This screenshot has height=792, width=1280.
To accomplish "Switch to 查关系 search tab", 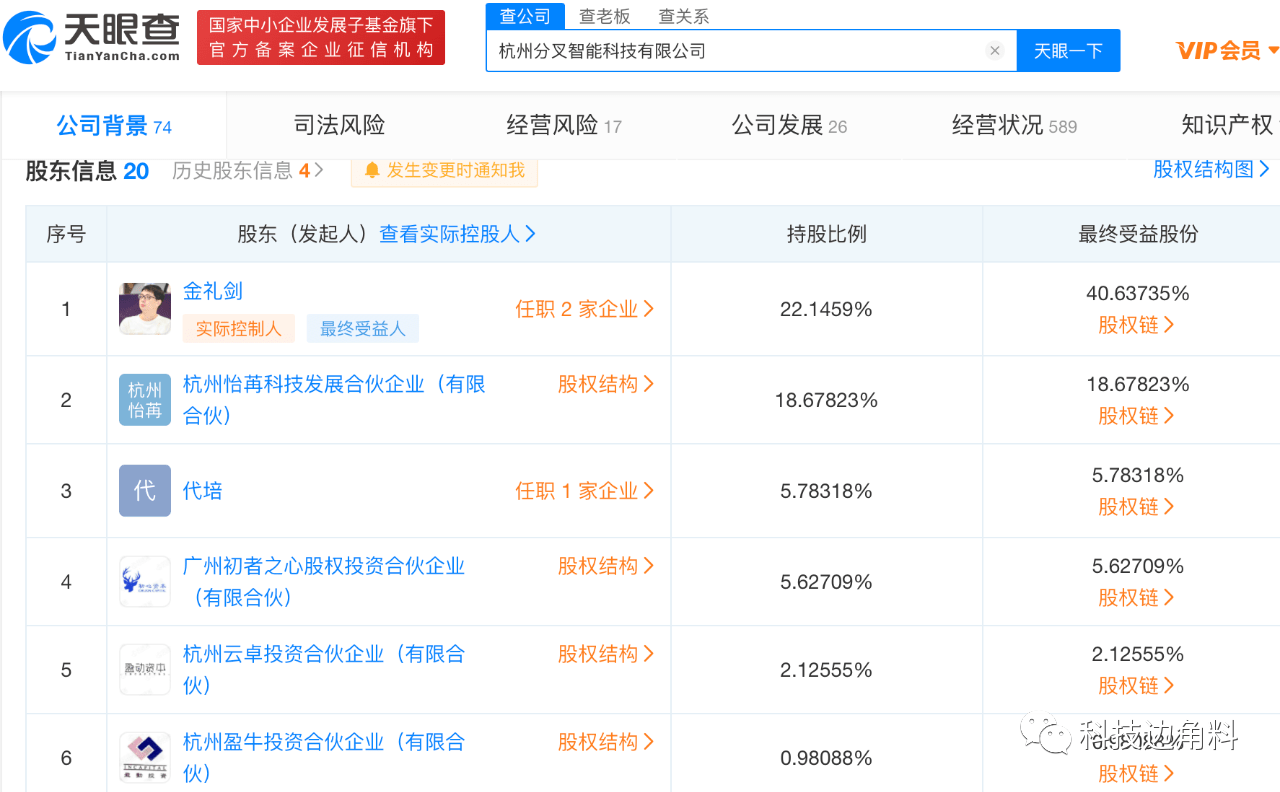I will pos(683,17).
